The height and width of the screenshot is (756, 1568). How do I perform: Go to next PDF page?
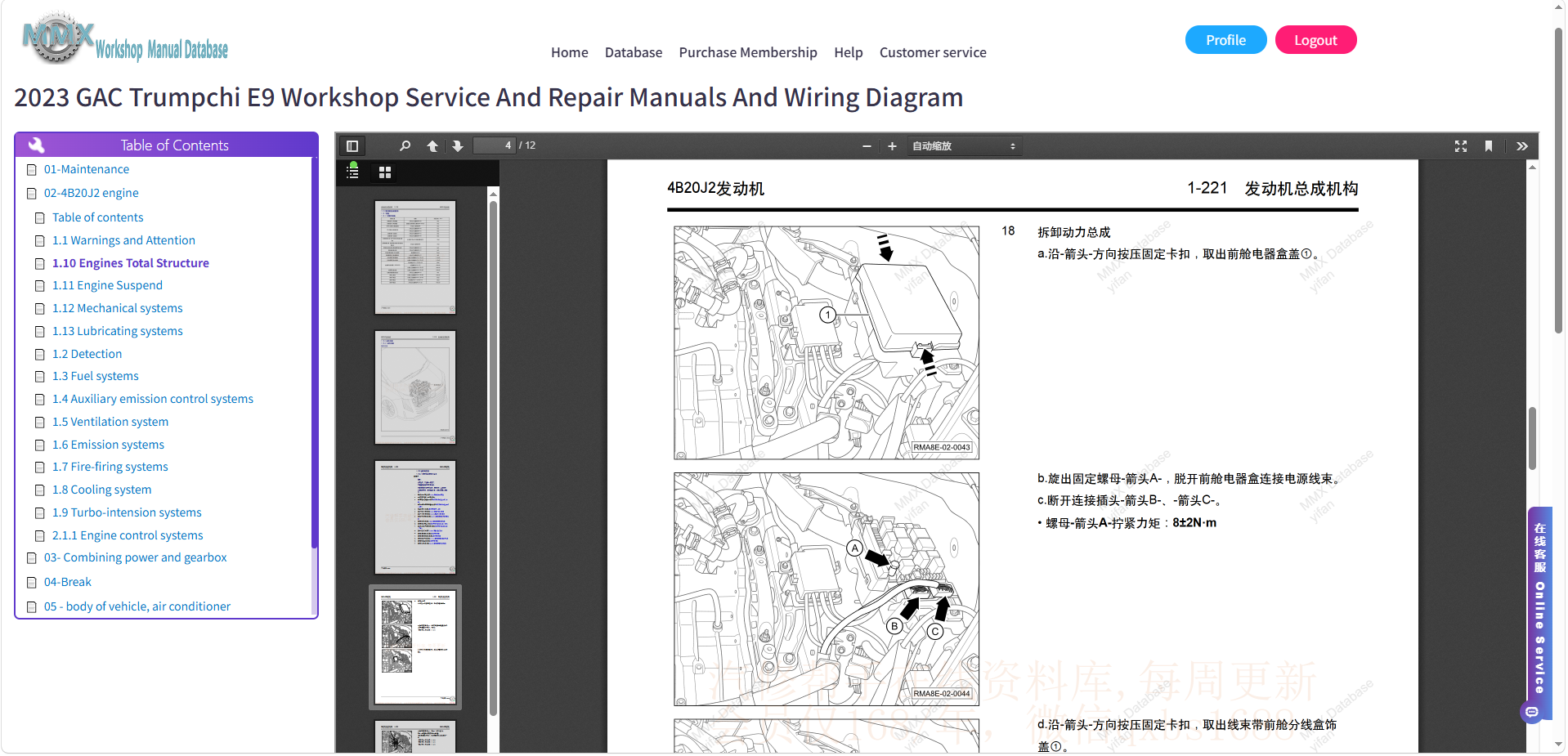(x=458, y=146)
